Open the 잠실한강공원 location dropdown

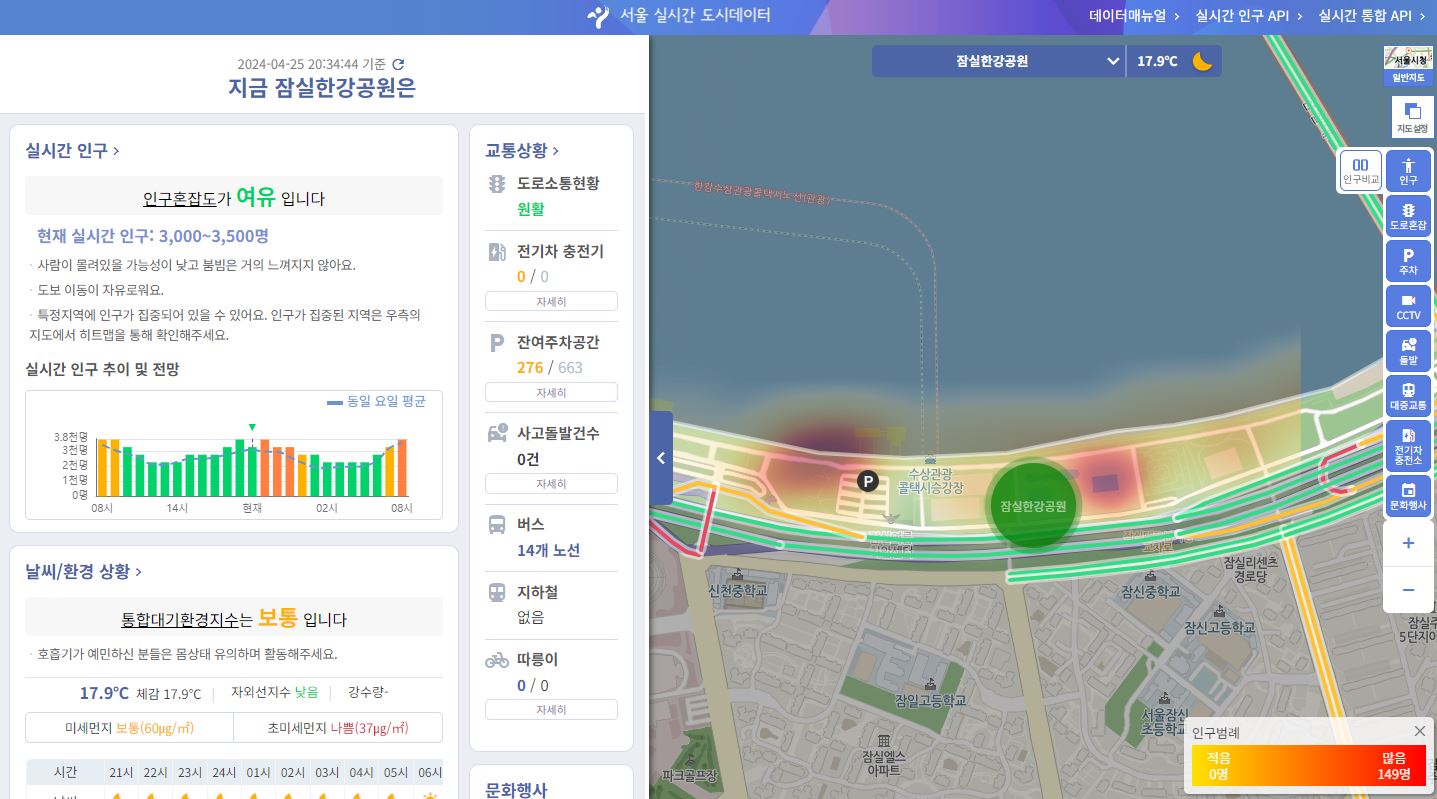pos(998,61)
